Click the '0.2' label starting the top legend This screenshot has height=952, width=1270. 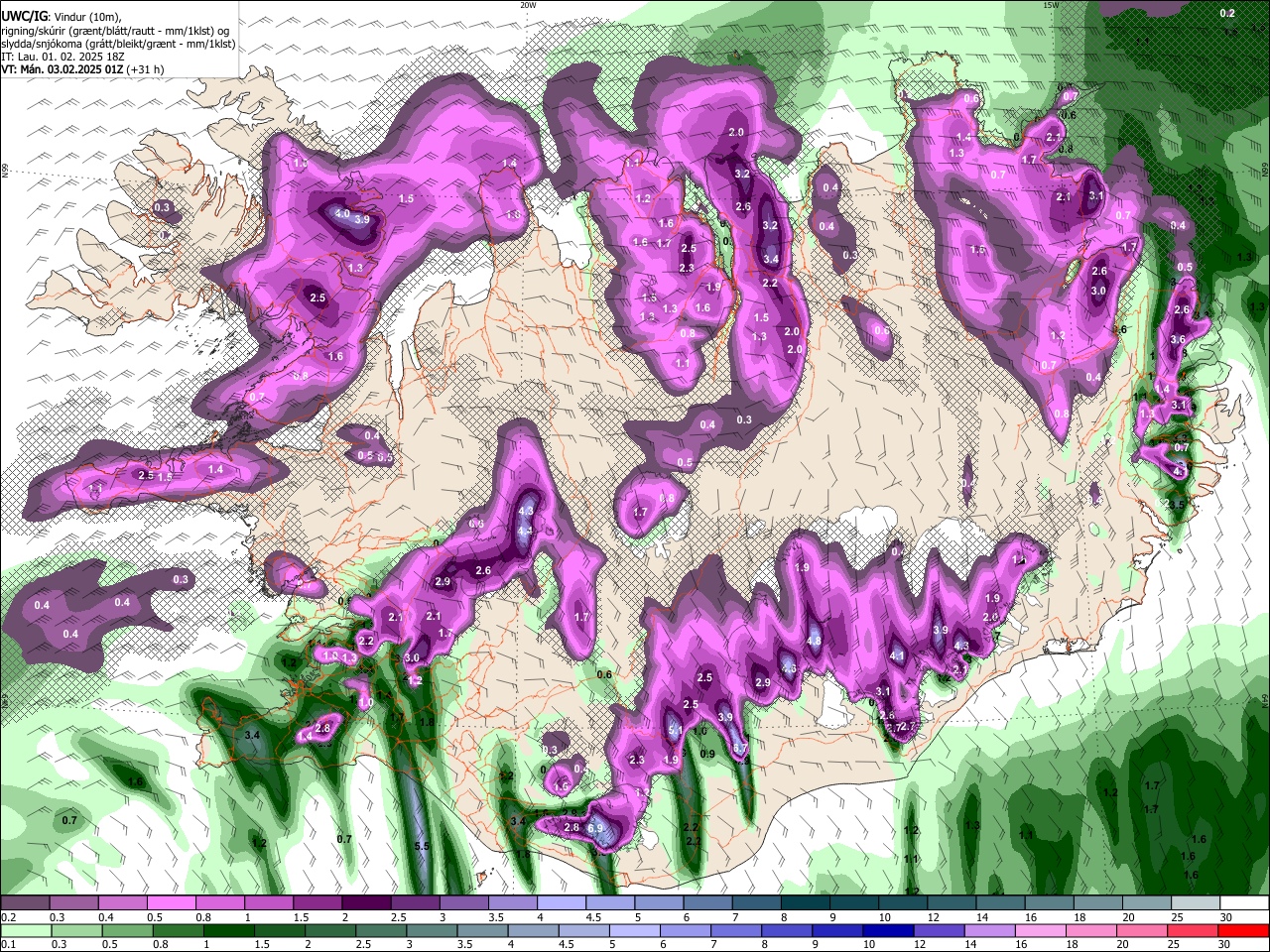[x=7, y=917]
